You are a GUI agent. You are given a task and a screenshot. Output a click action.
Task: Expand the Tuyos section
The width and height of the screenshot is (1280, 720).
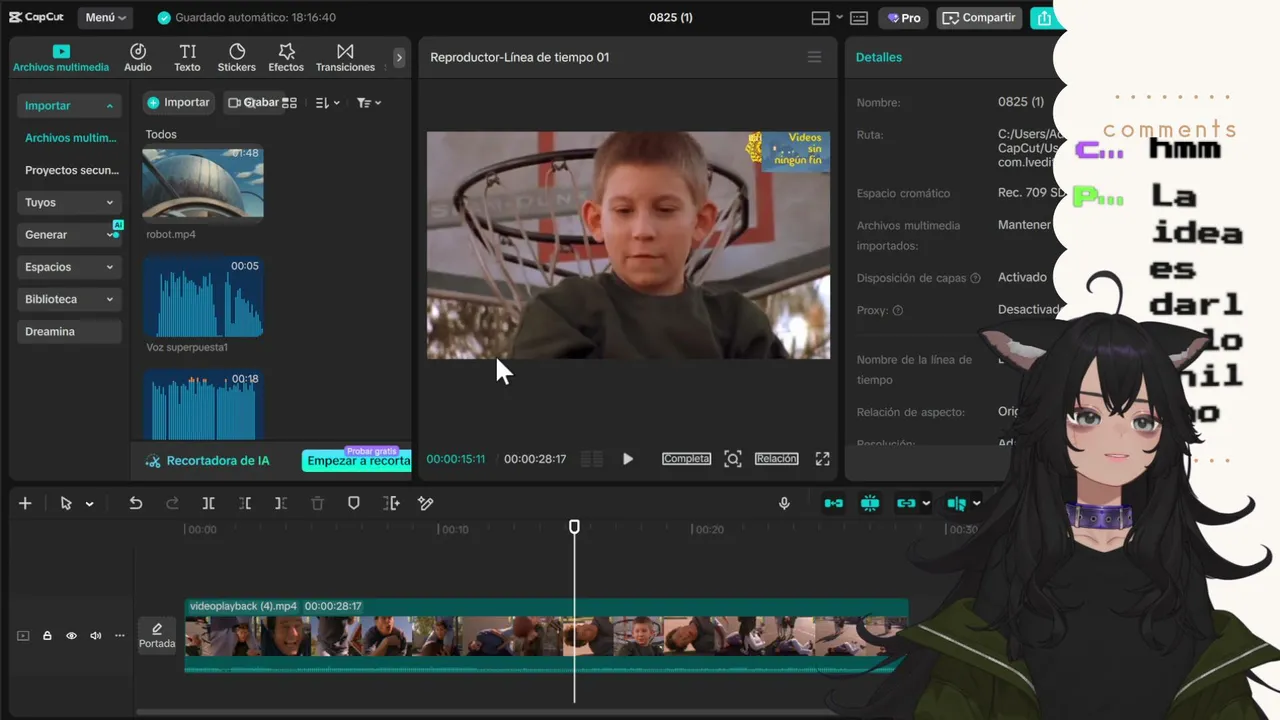tap(69, 202)
